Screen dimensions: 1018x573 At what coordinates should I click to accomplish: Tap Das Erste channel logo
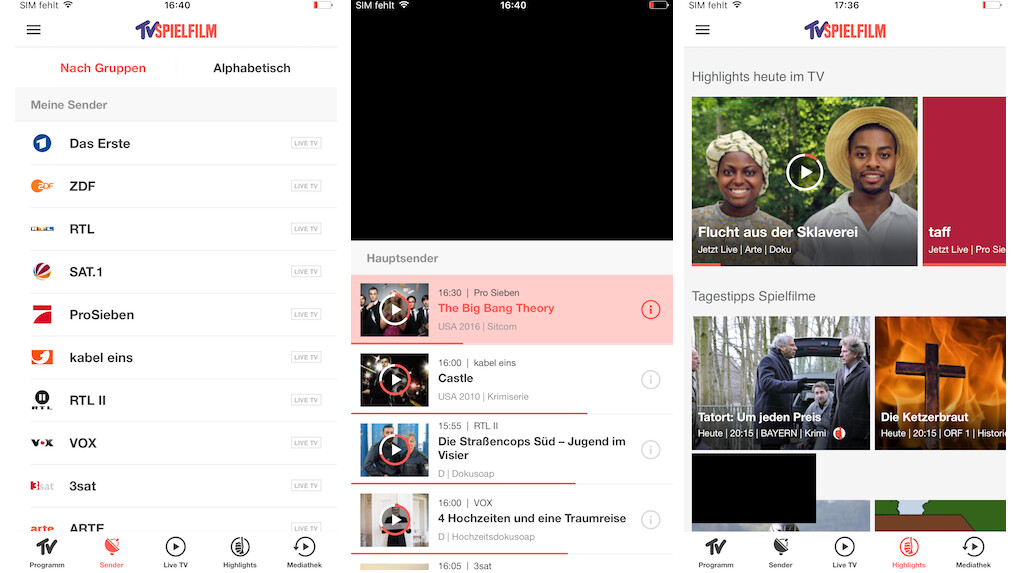click(42, 143)
